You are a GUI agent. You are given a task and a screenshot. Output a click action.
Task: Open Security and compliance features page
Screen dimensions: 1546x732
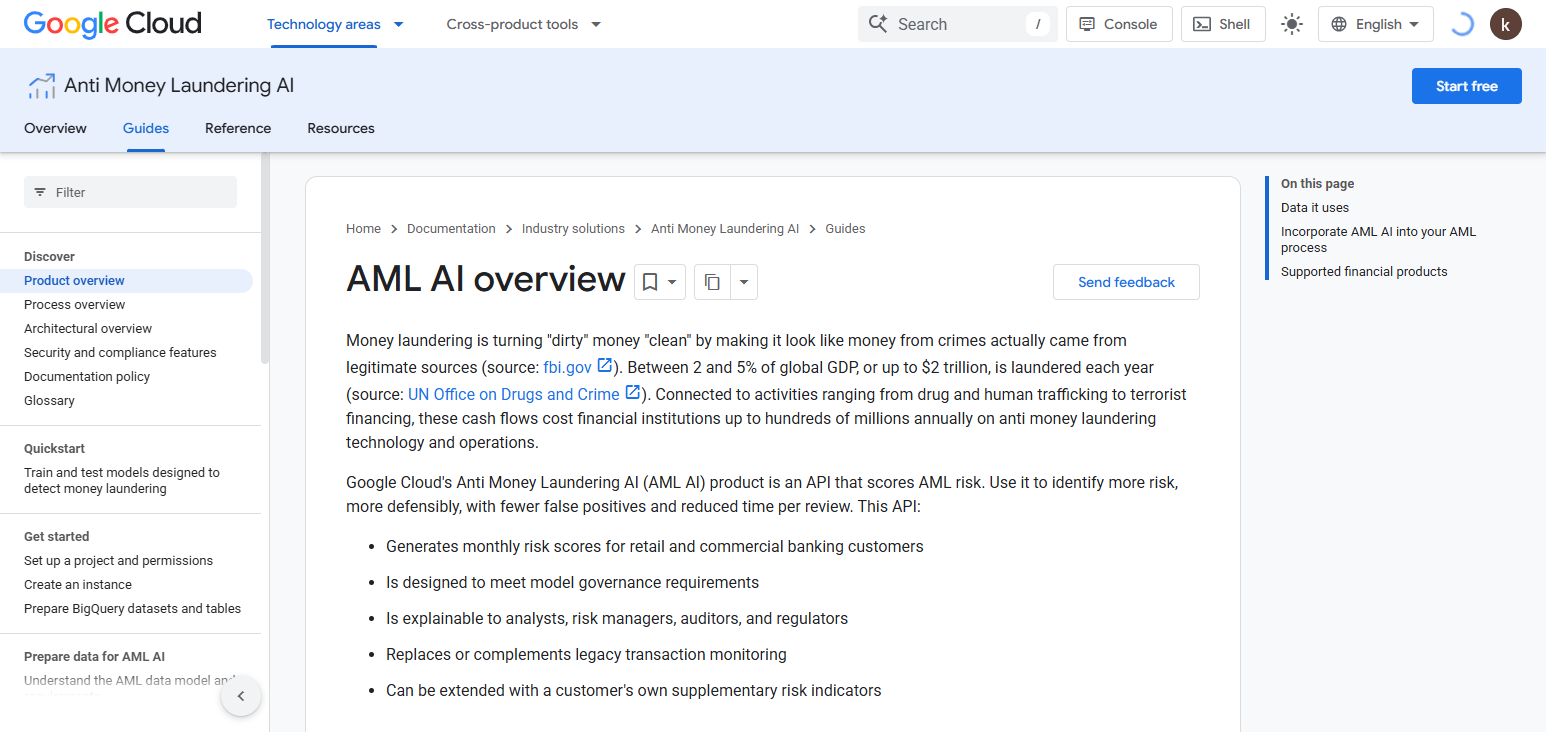[x=120, y=353]
